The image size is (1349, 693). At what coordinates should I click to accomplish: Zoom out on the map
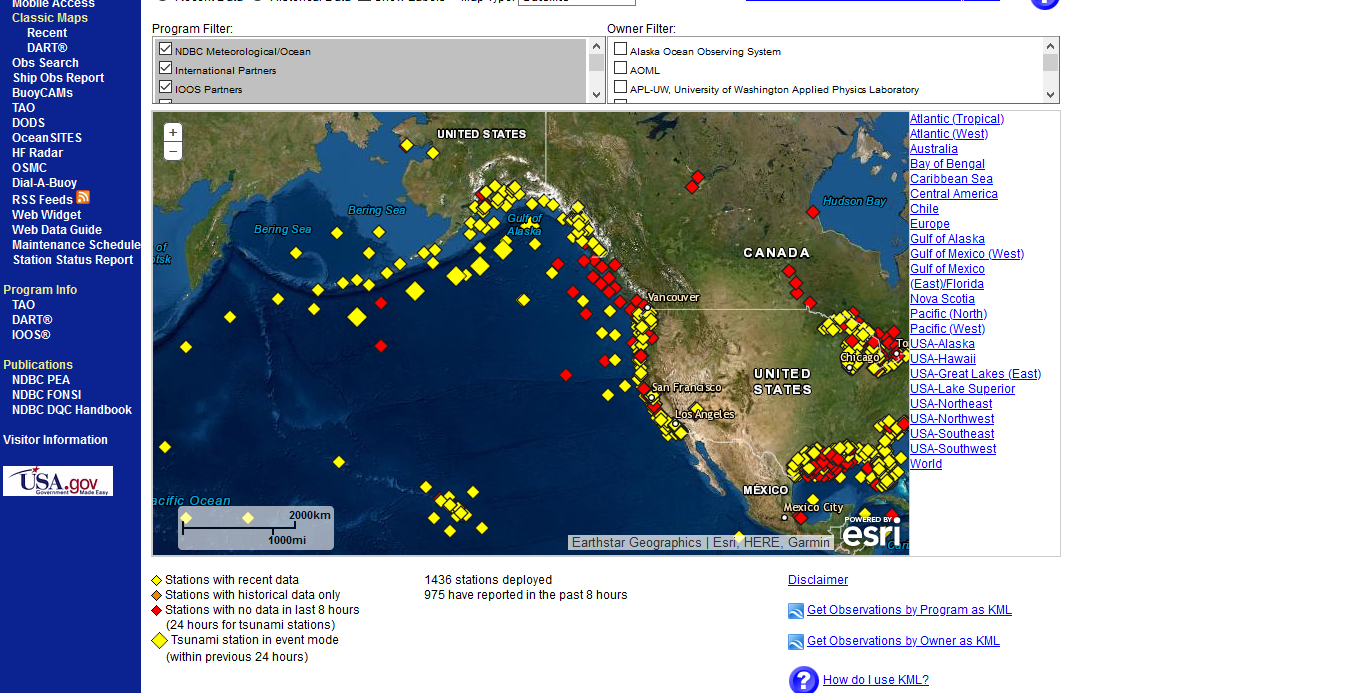(173, 151)
